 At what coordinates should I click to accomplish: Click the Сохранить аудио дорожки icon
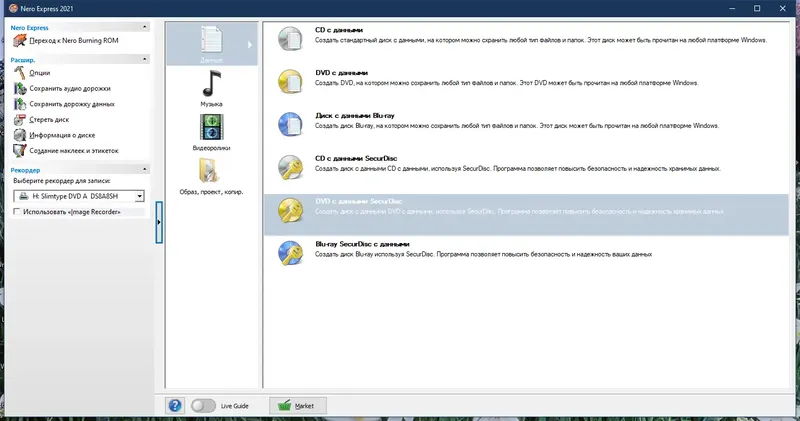(20, 88)
